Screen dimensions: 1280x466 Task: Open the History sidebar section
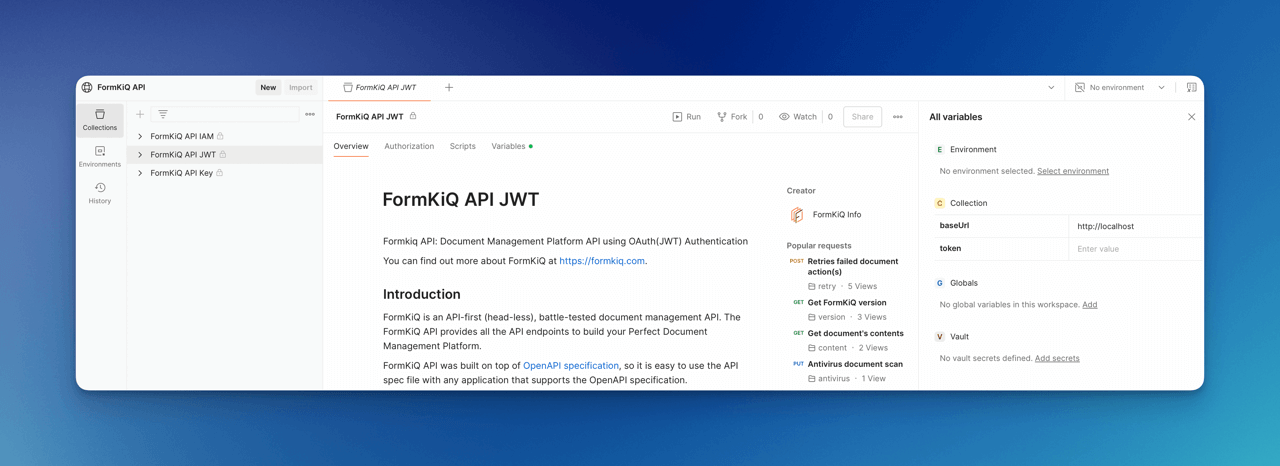[100, 193]
